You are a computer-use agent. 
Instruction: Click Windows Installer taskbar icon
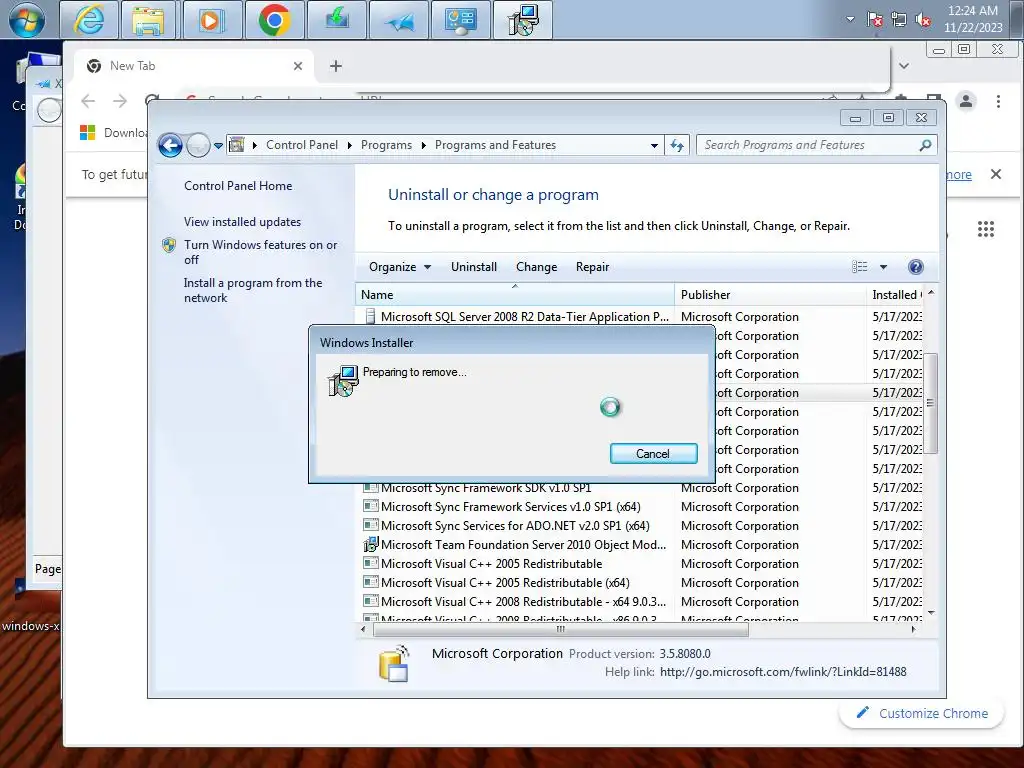click(x=522, y=20)
